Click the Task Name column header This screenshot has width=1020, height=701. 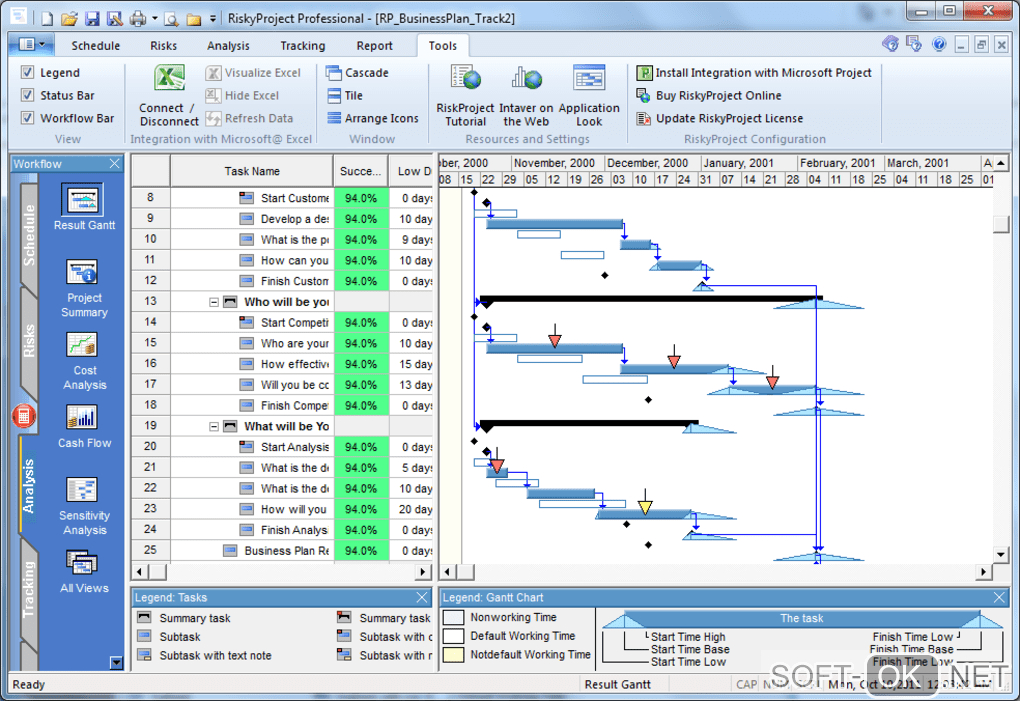click(252, 171)
